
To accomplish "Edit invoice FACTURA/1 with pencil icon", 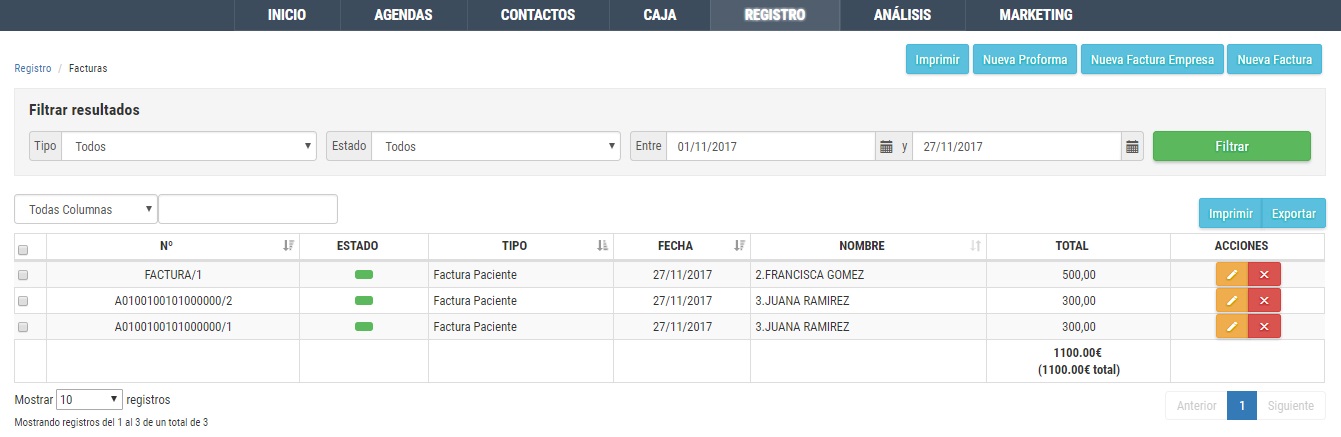I will click(1232, 275).
